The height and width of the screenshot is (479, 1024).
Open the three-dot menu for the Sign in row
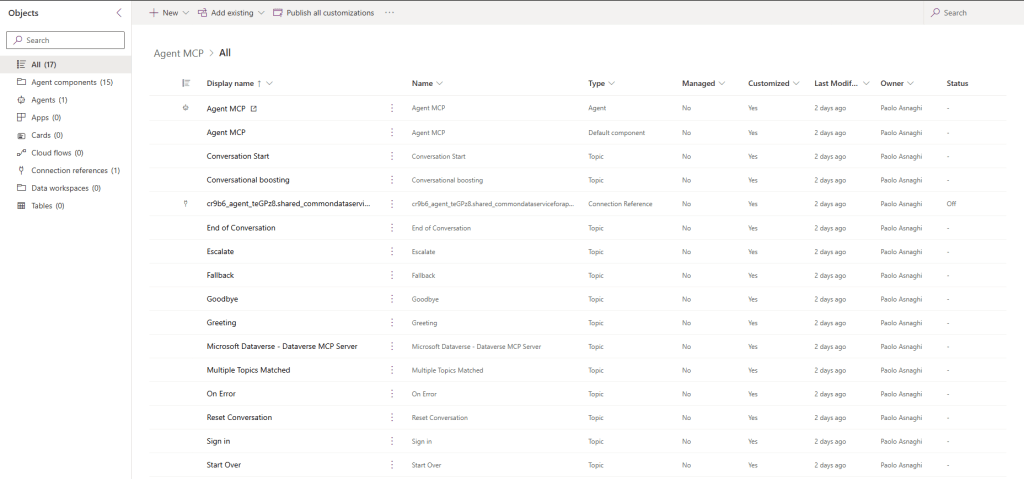coord(391,441)
